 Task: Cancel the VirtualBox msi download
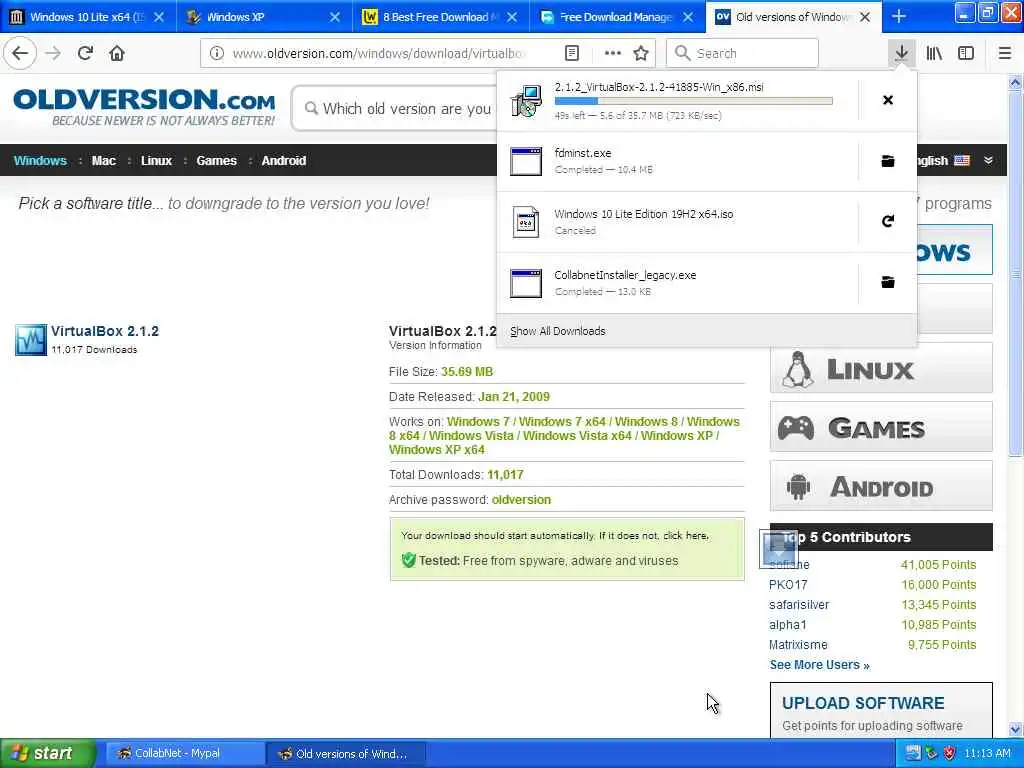pyautogui.click(x=888, y=100)
